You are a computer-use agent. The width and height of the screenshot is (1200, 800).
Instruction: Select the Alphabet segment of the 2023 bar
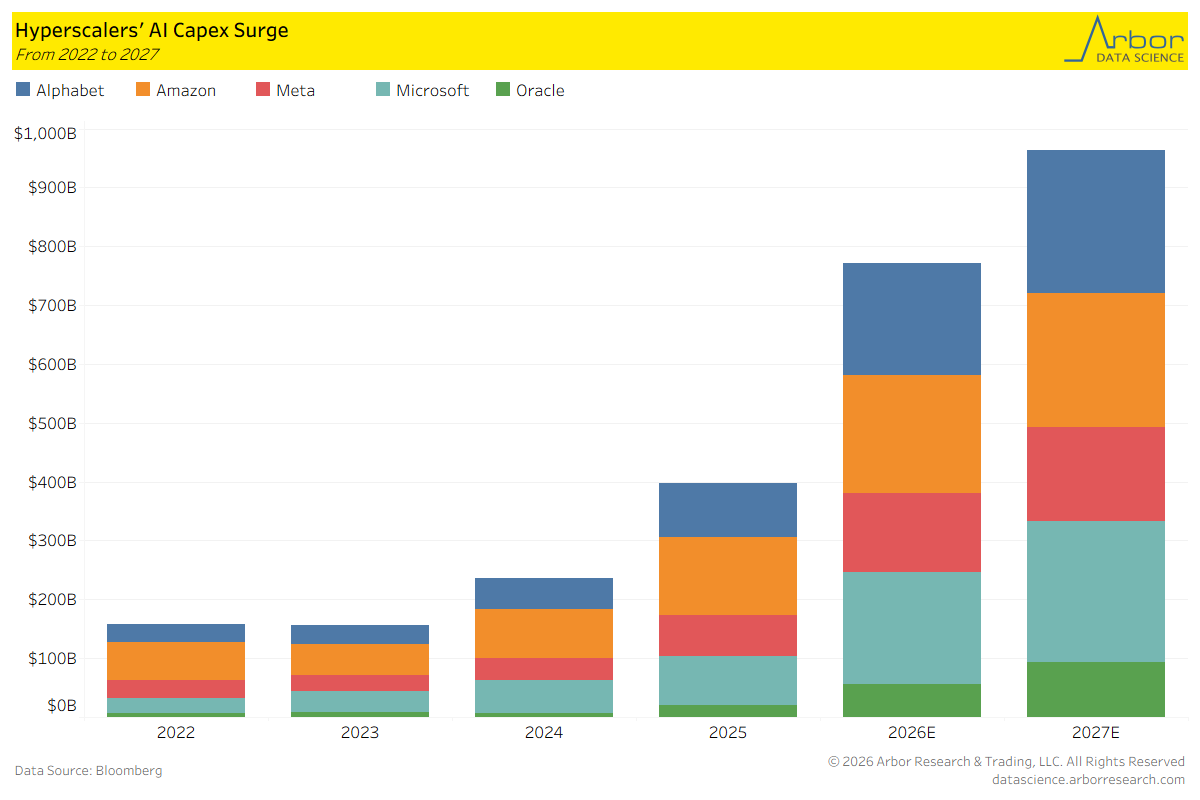click(x=360, y=634)
